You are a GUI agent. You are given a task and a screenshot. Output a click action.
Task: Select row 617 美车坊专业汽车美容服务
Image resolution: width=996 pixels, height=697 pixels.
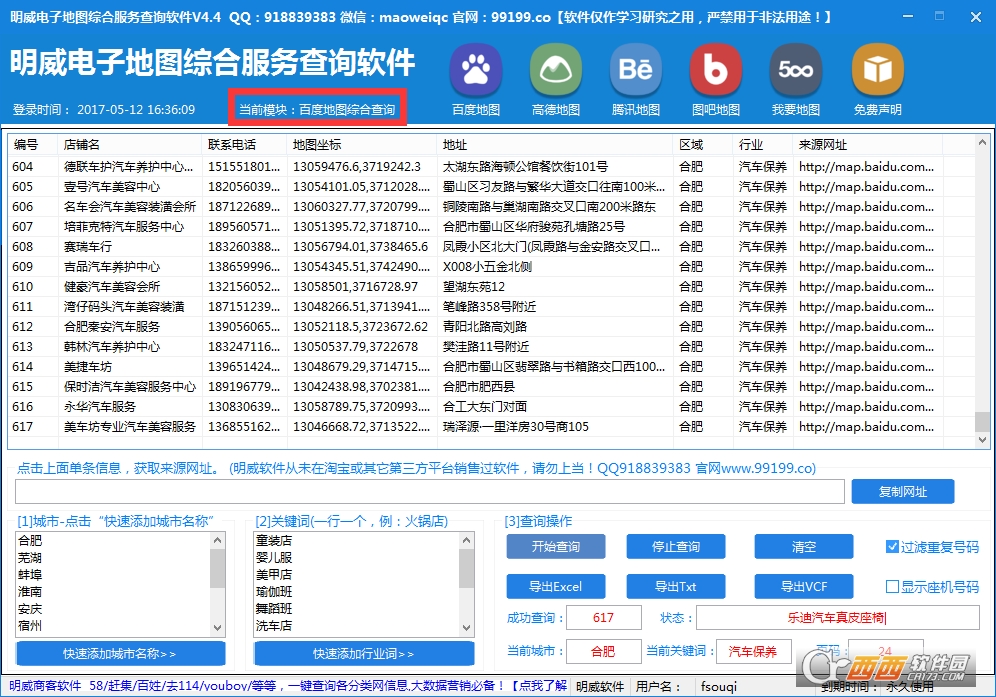pos(490,426)
